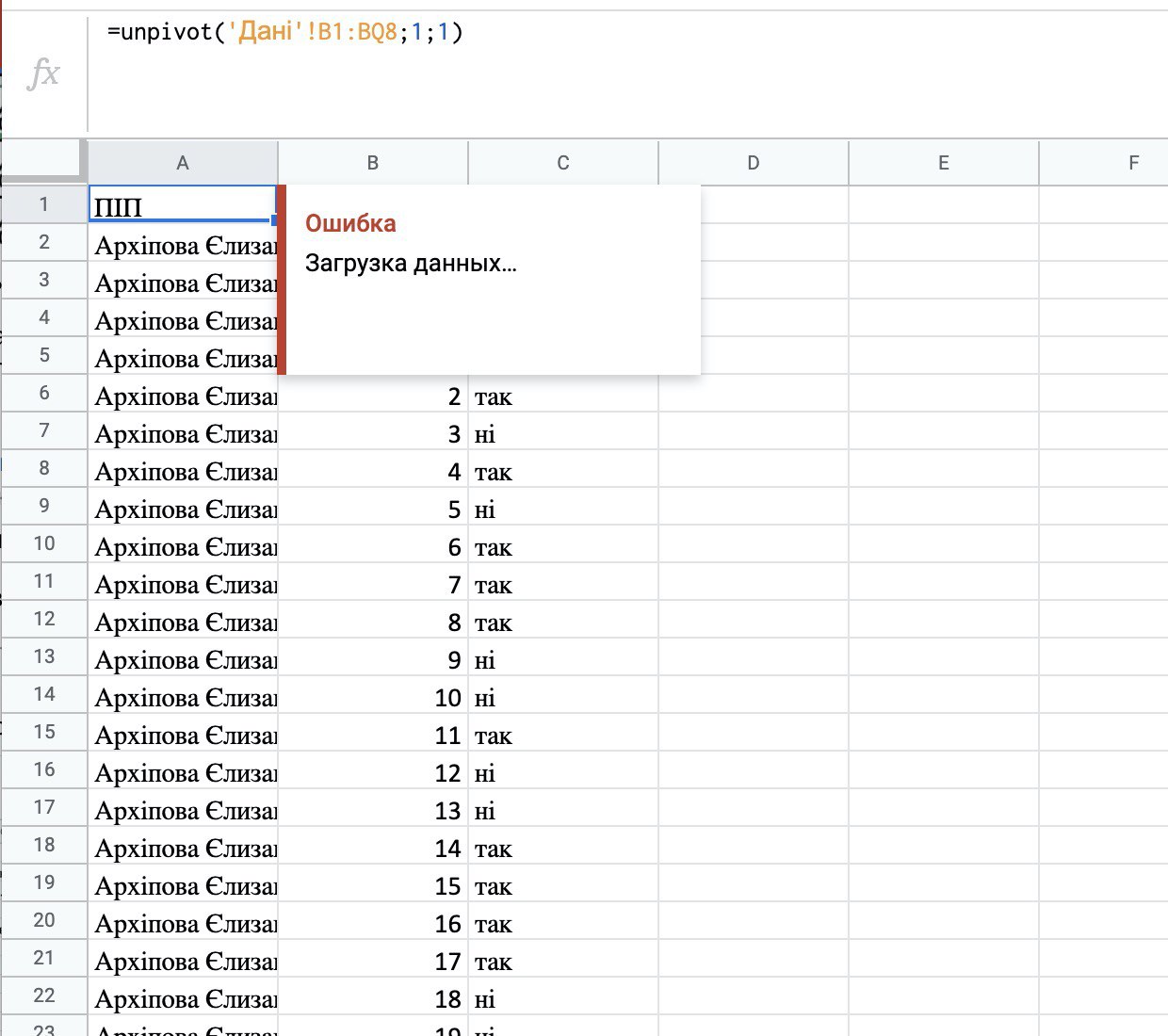1168x1036 pixels.
Task: Select row 10 header
Action: [43, 543]
